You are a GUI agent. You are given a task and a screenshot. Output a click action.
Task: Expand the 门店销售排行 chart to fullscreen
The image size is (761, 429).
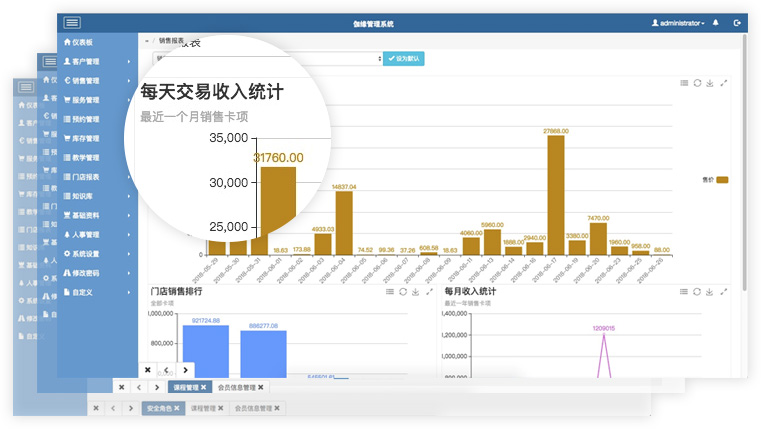point(429,292)
